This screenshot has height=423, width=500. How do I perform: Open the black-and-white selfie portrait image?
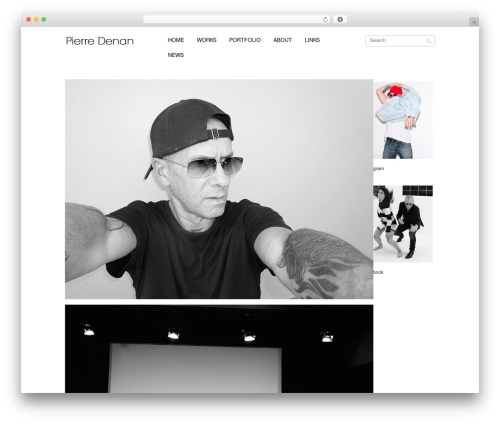point(219,189)
